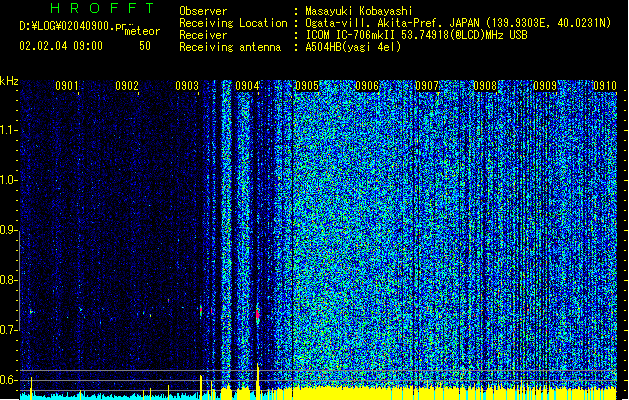
Task: Click the 'Receiving Location' field label
Action: point(233,23)
